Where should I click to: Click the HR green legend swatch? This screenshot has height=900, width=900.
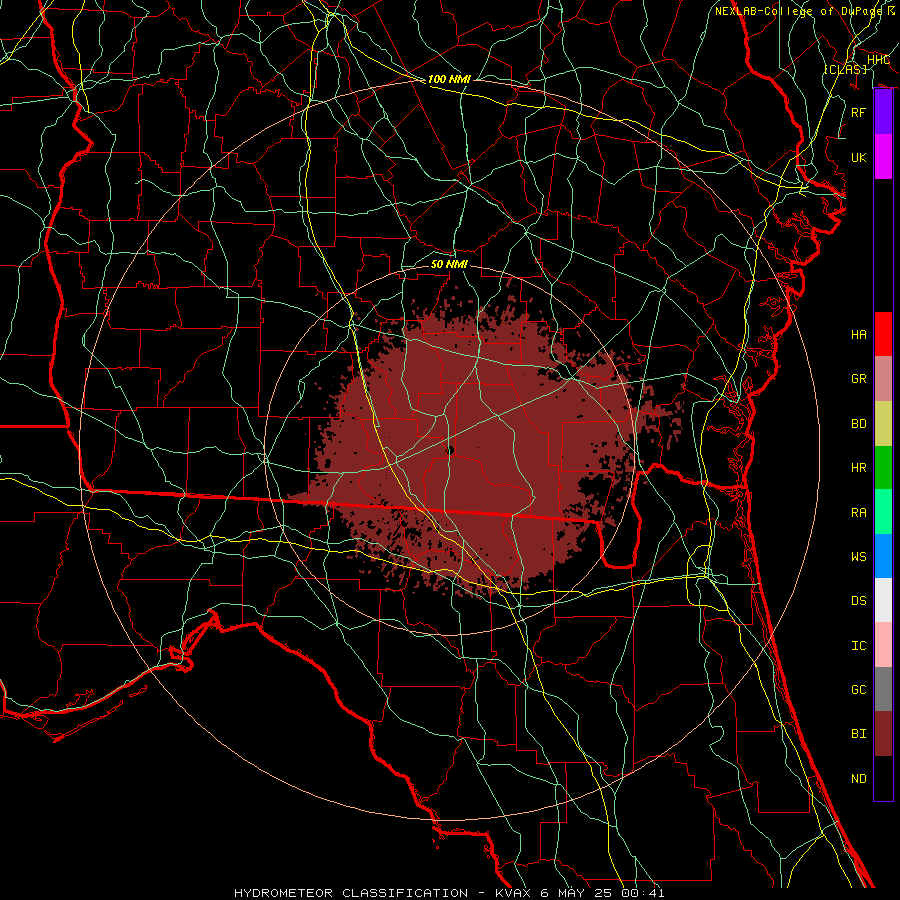tap(883, 468)
